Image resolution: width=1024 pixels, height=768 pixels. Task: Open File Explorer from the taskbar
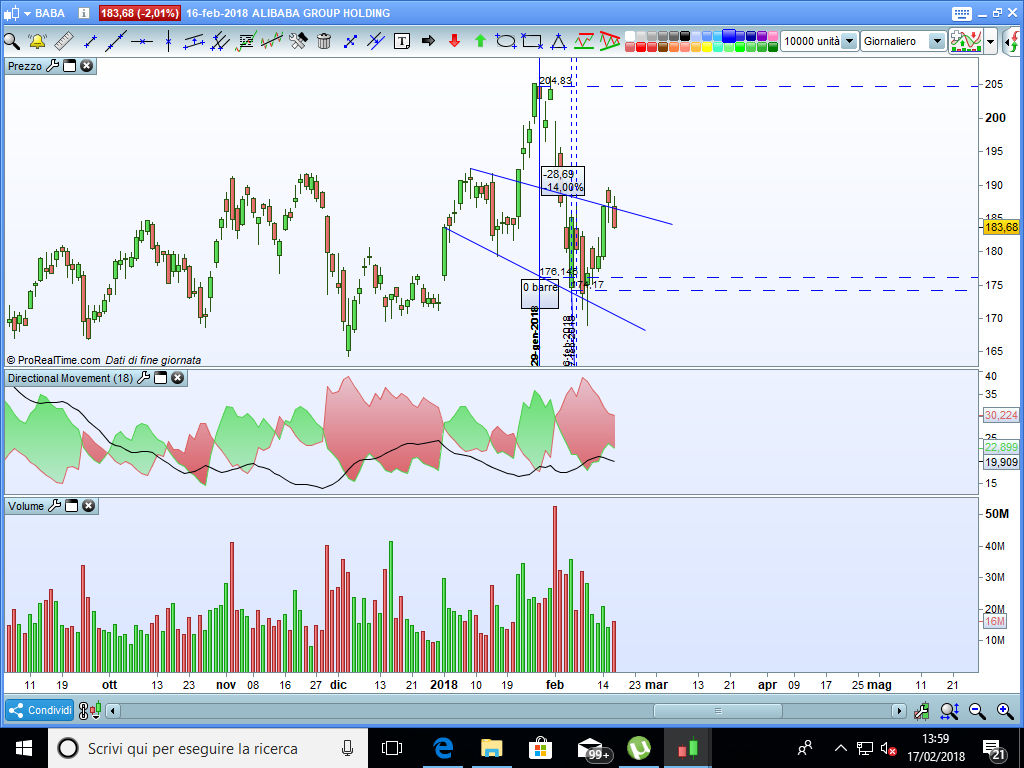point(492,748)
